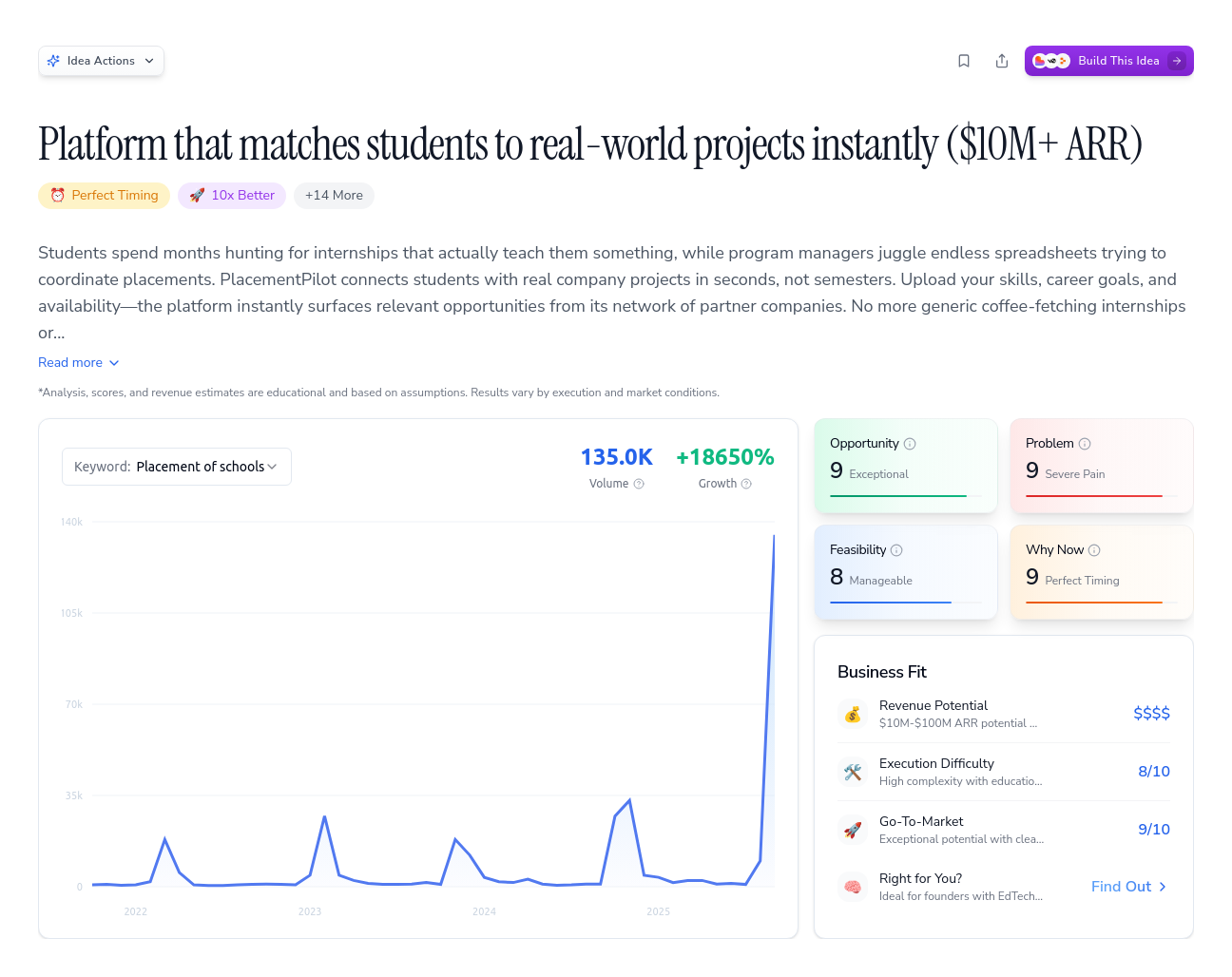Toggle the 10x Better badge
Screen dimensions: 1232x977
(x=231, y=196)
